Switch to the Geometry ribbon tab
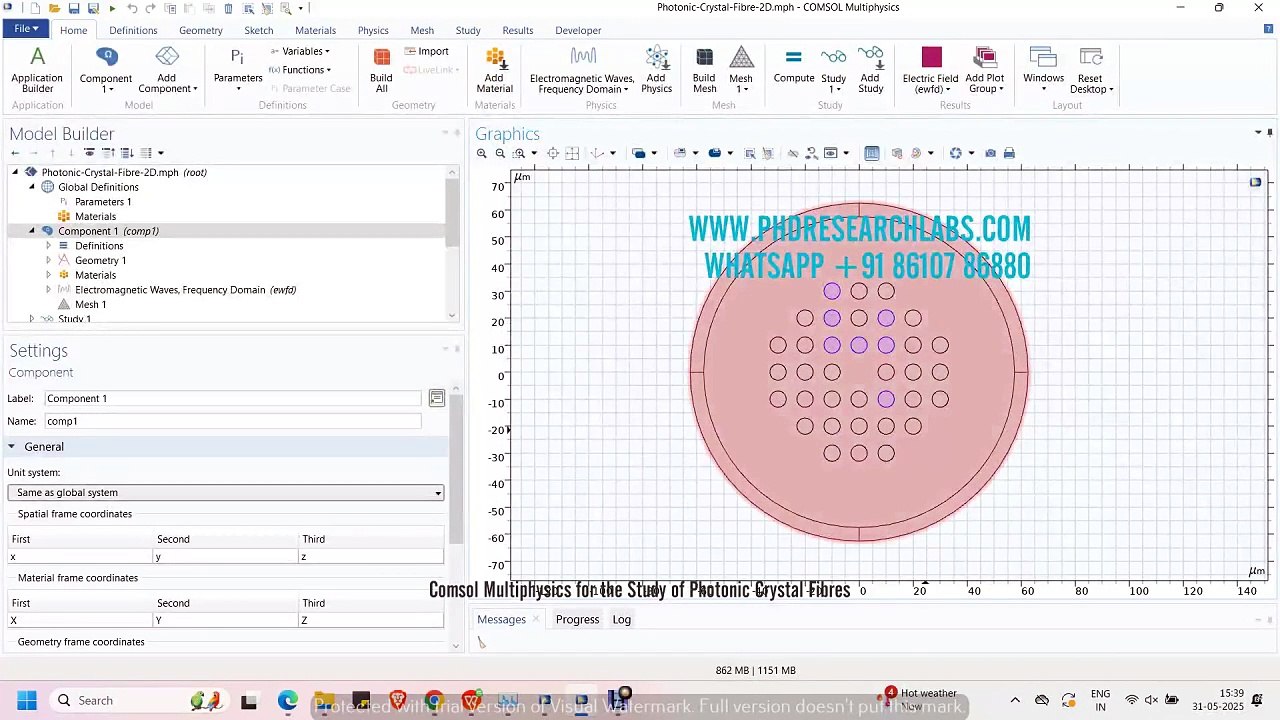Screen dimensions: 1280x720 (201, 30)
